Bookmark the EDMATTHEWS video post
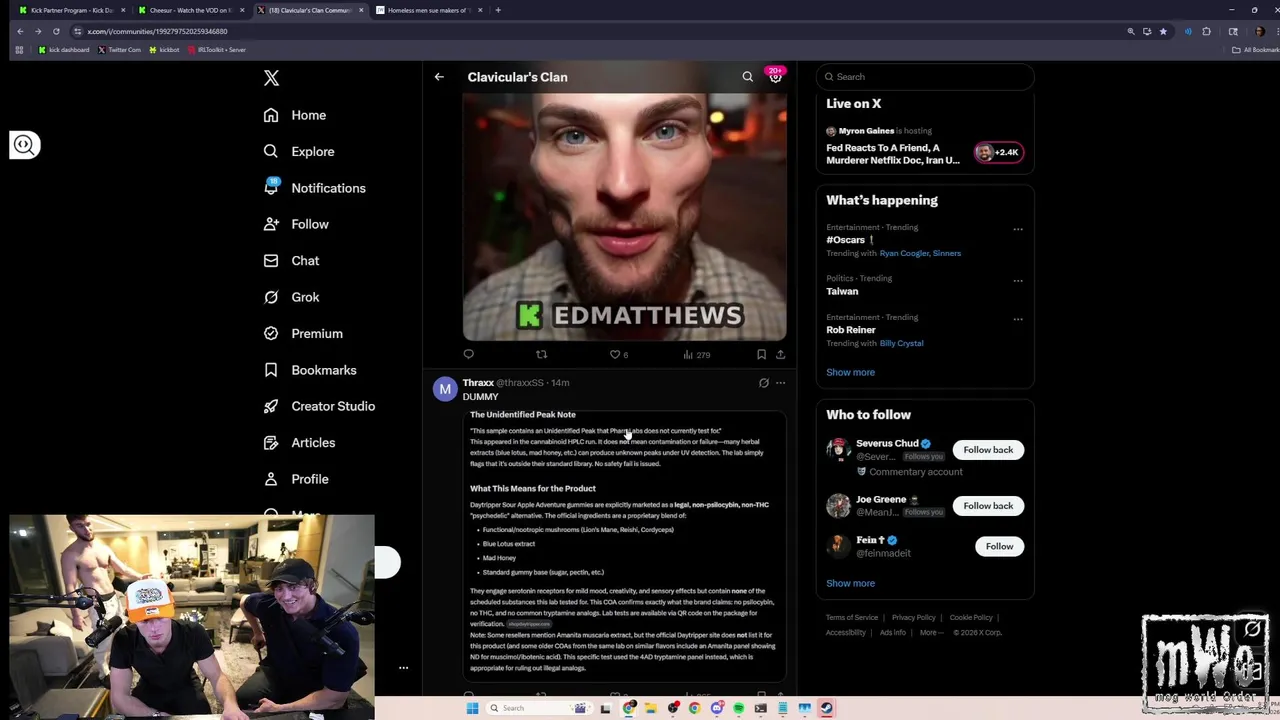This screenshot has width=1280, height=720. [x=761, y=354]
